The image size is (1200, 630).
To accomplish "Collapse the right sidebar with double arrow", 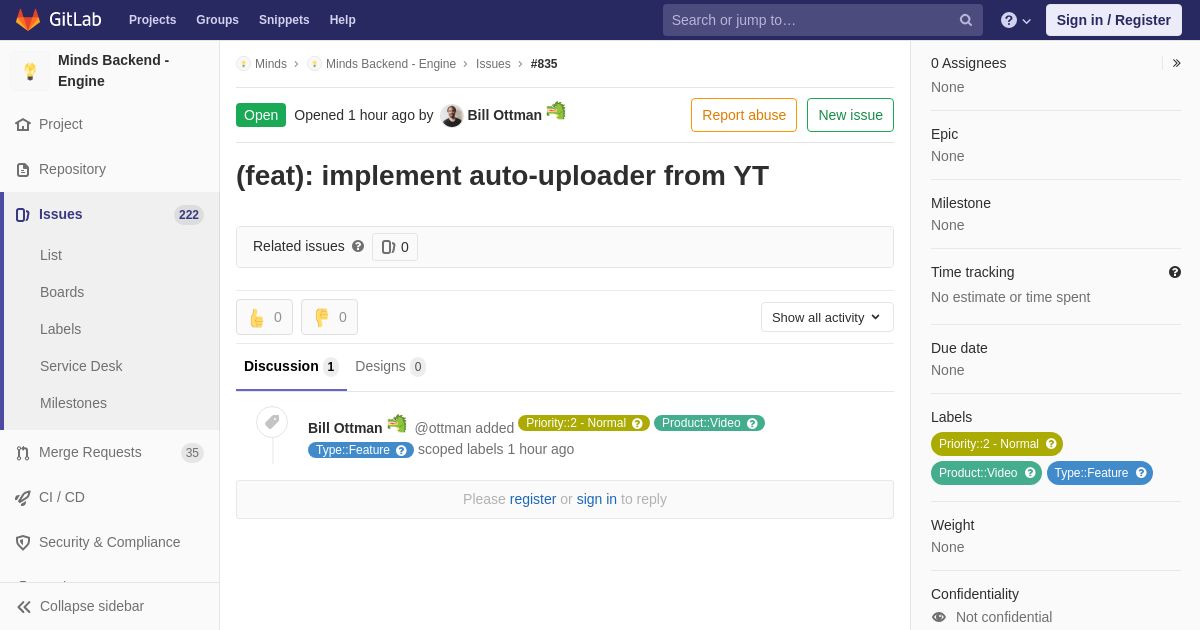I will [x=1176, y=63].
